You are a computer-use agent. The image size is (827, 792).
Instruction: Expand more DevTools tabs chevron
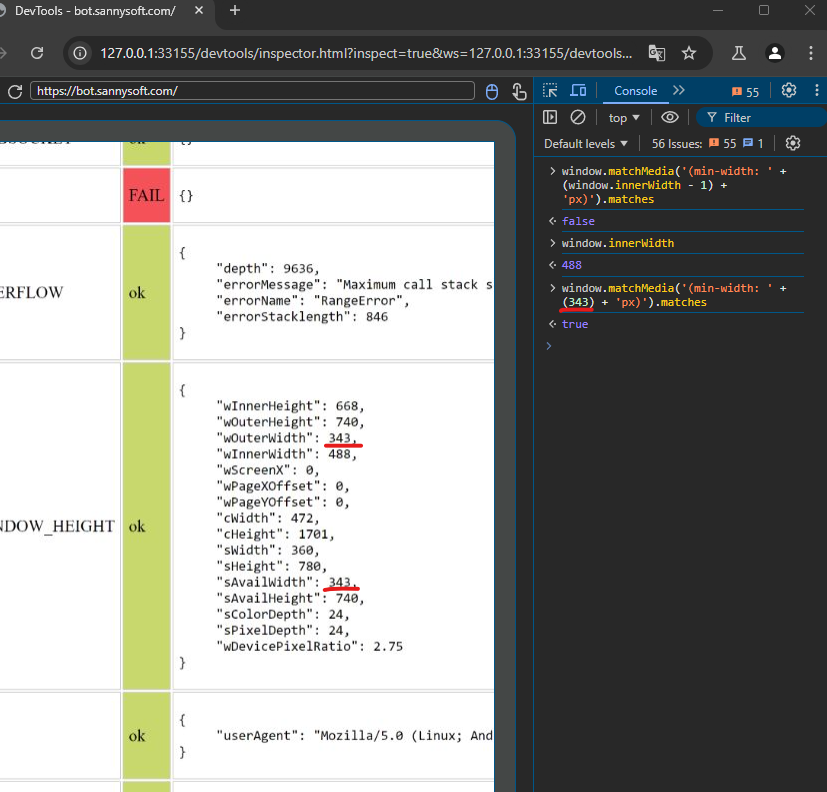point(679,91)
